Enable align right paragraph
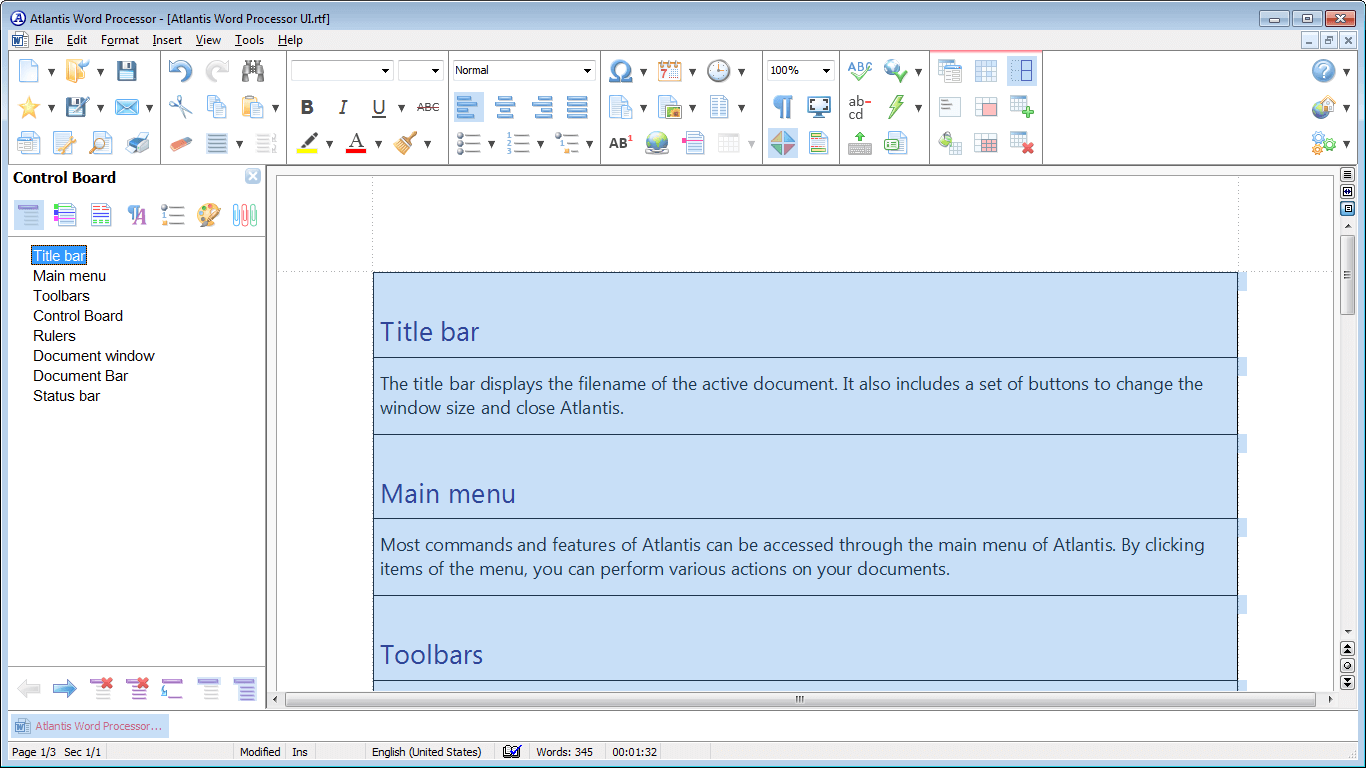 541,107
